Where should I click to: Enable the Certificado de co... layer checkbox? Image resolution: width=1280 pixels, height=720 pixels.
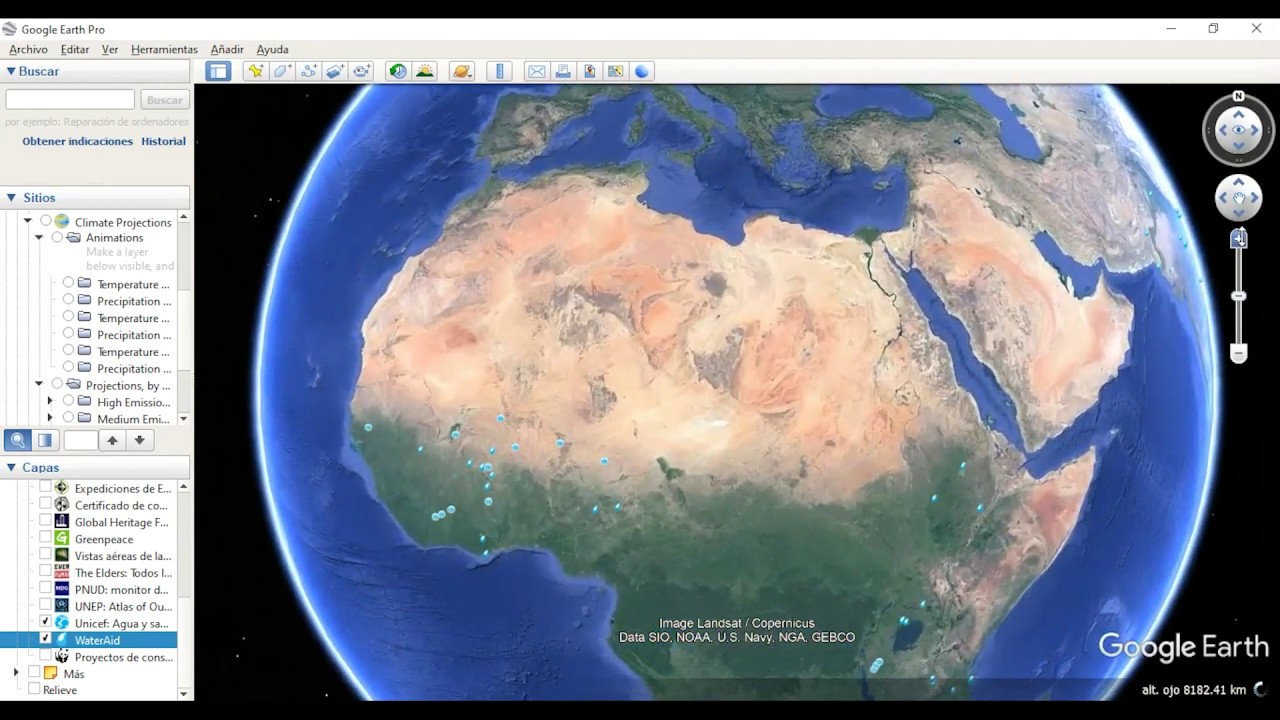[45, 505]
